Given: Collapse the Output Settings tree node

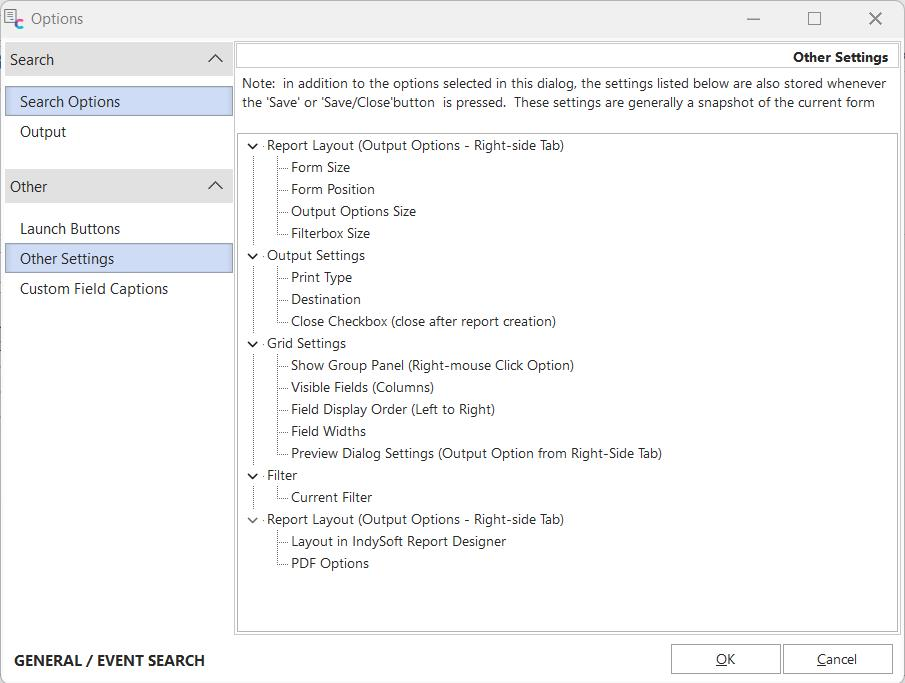Looking at the screenshot, I should (x=253, y=256).
